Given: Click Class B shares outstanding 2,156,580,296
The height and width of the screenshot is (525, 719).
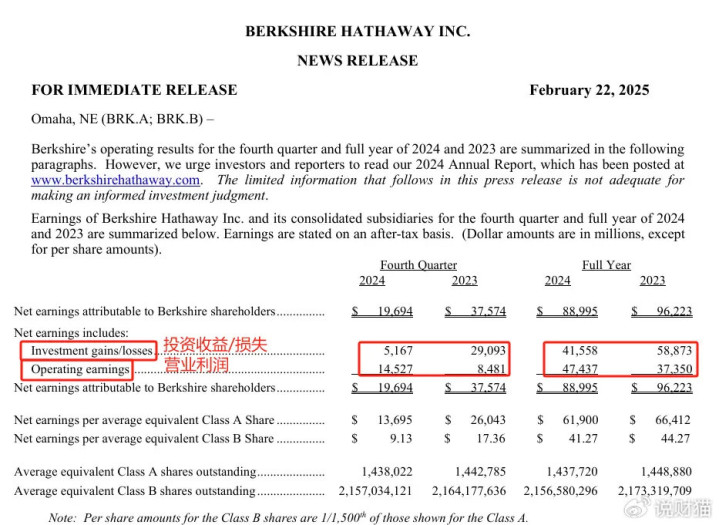Looking at the screenshot, I should (x=561, y=491).
